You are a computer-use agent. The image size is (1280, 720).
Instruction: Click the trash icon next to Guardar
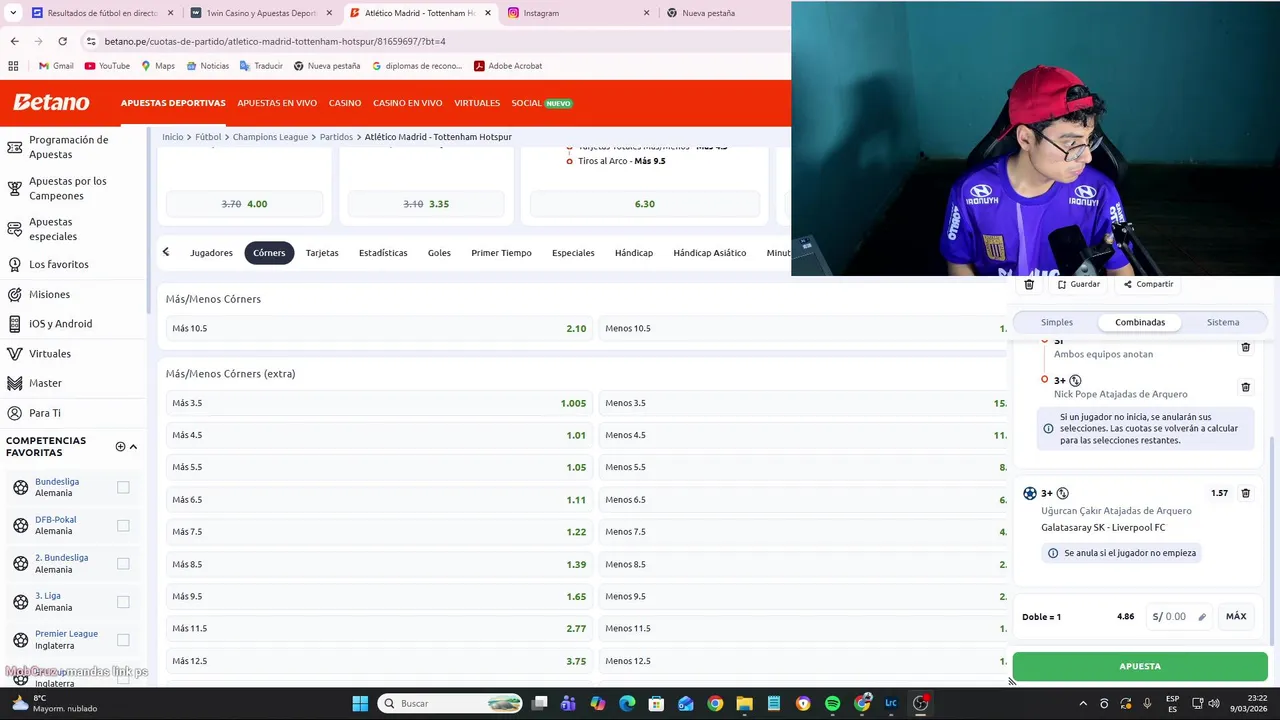tap(1029, 284)
